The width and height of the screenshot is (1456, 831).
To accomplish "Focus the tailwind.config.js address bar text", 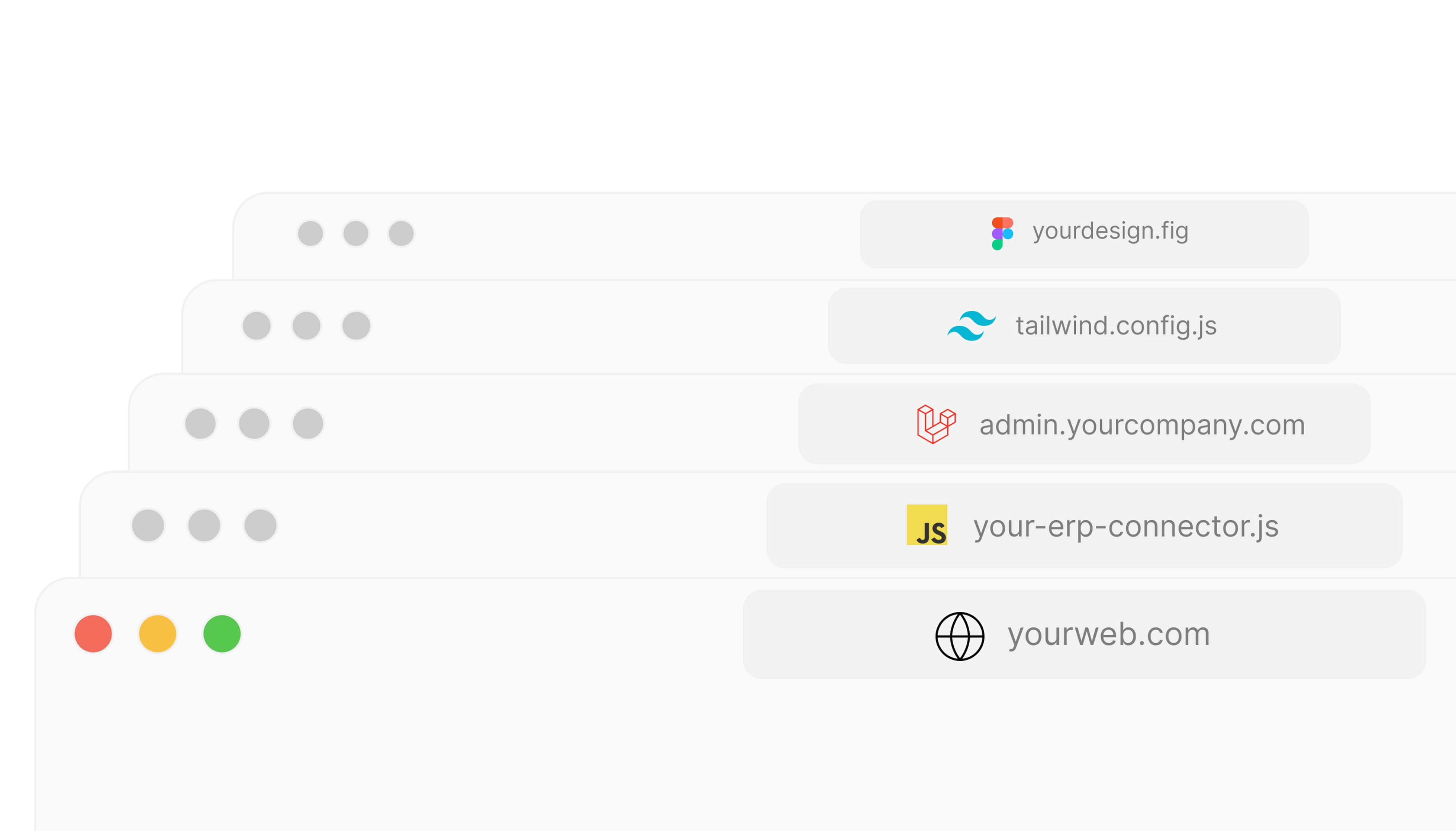I will coord(1116,326).
